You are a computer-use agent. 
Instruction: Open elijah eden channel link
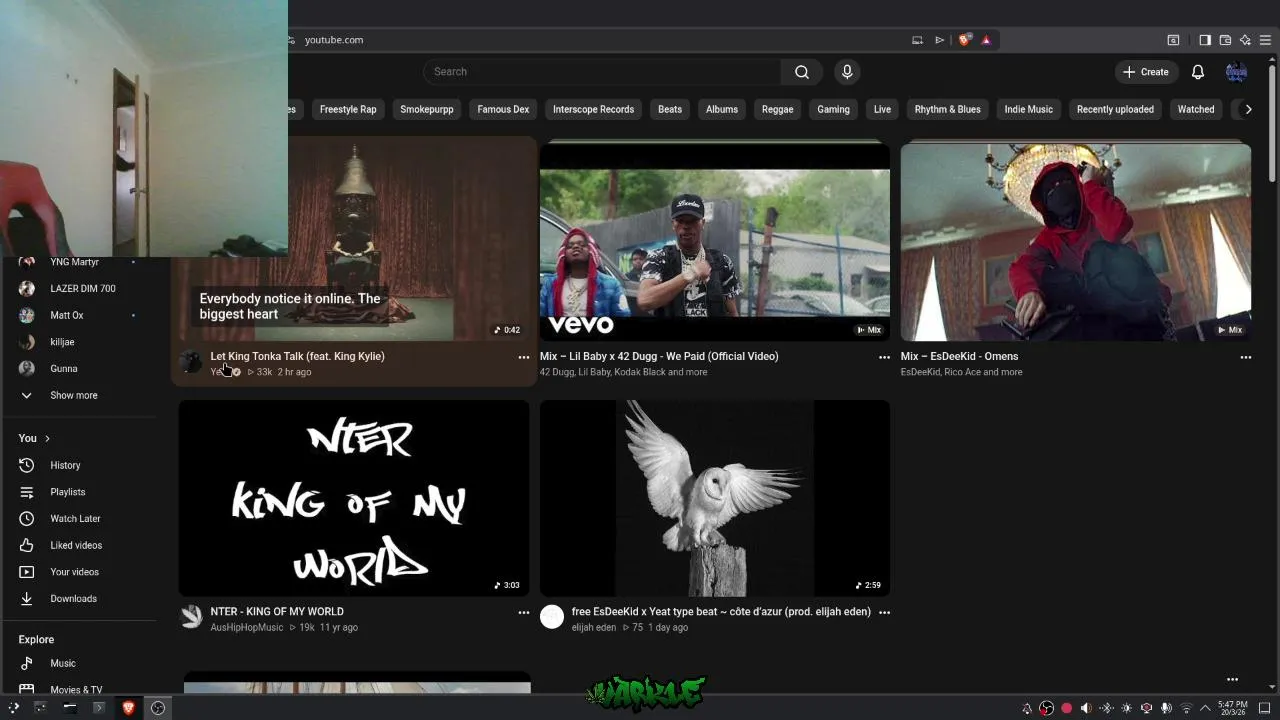coord(594,627)
